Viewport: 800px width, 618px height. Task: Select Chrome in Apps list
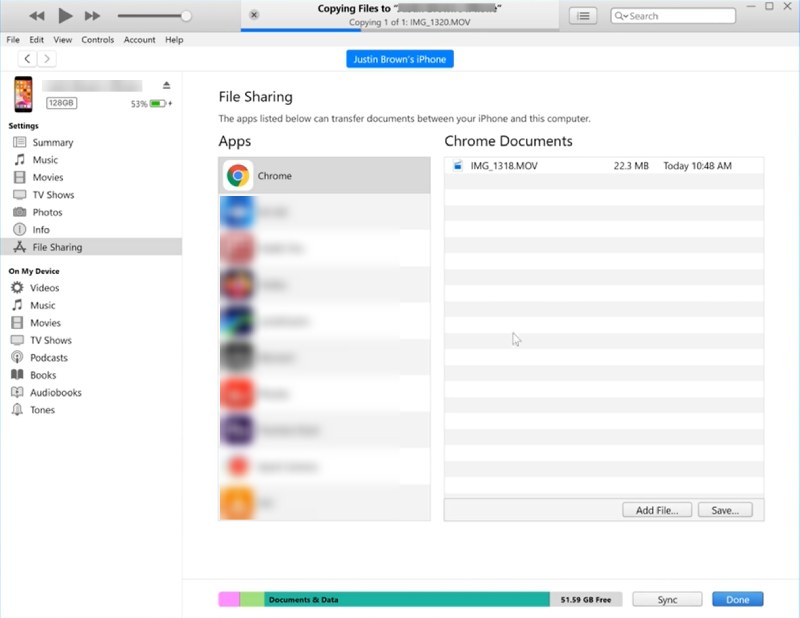(x=324, y=176)
